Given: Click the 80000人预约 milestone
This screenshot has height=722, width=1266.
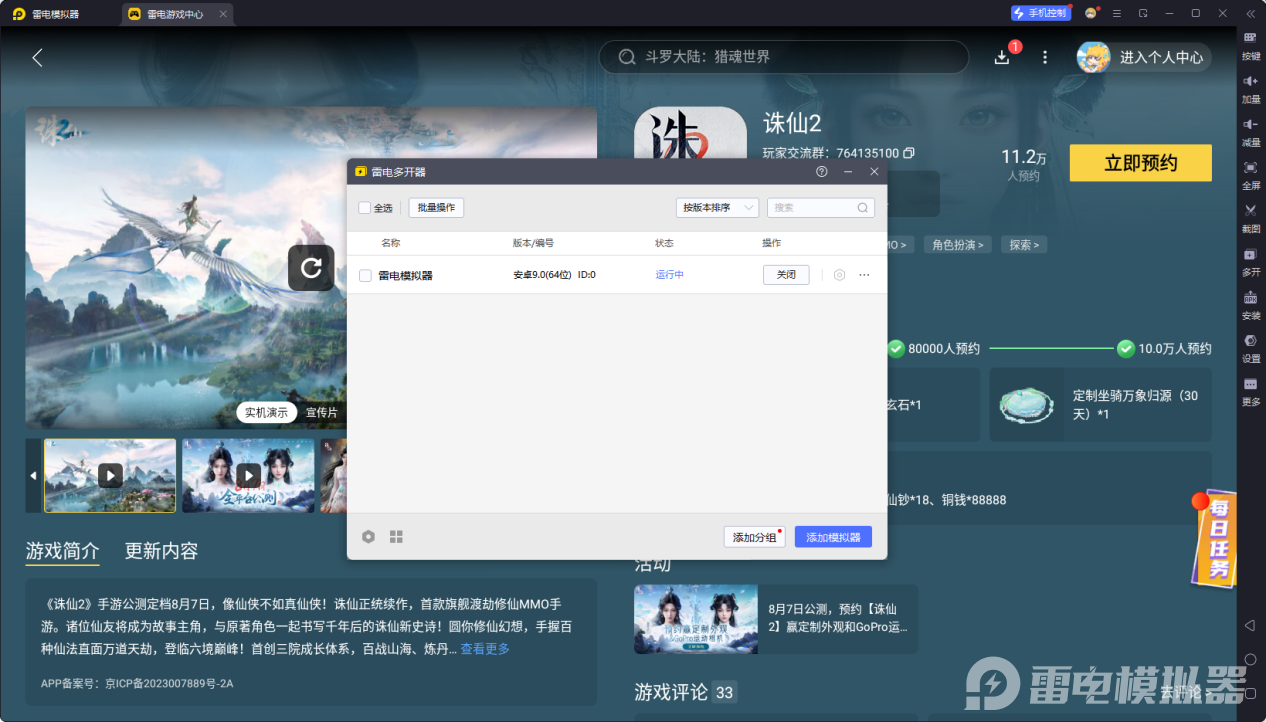Looking at the screenshot, I should point(934,348).
